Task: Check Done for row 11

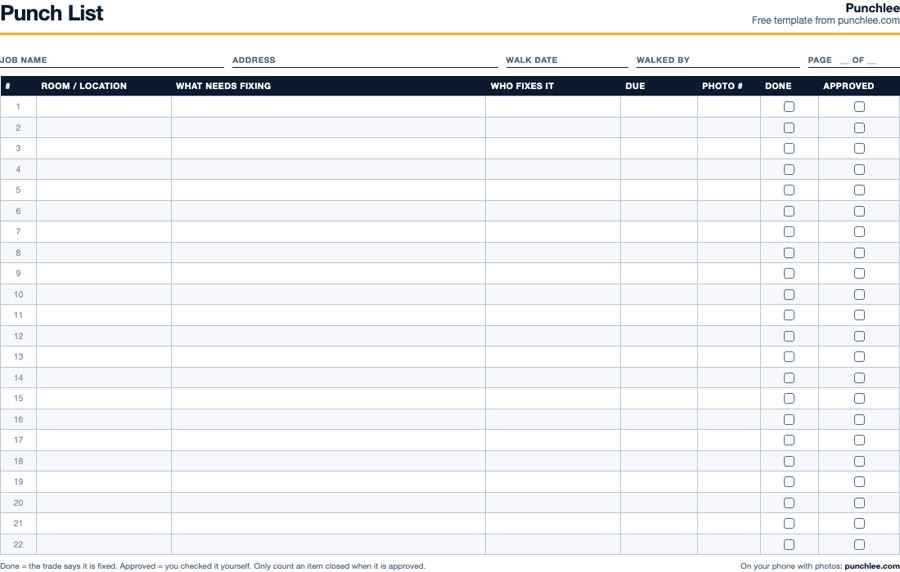Action: pos(789,315)
